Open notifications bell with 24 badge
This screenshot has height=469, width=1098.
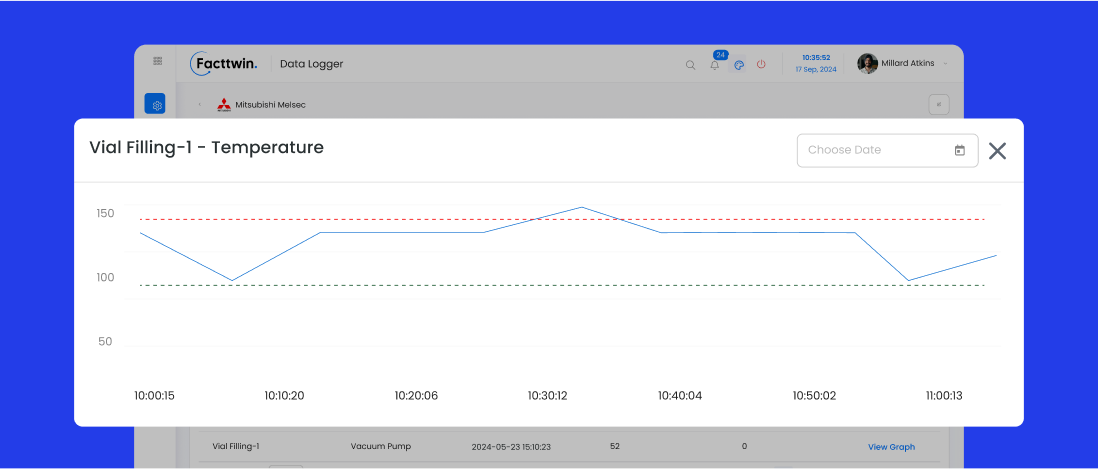[715, 64]
